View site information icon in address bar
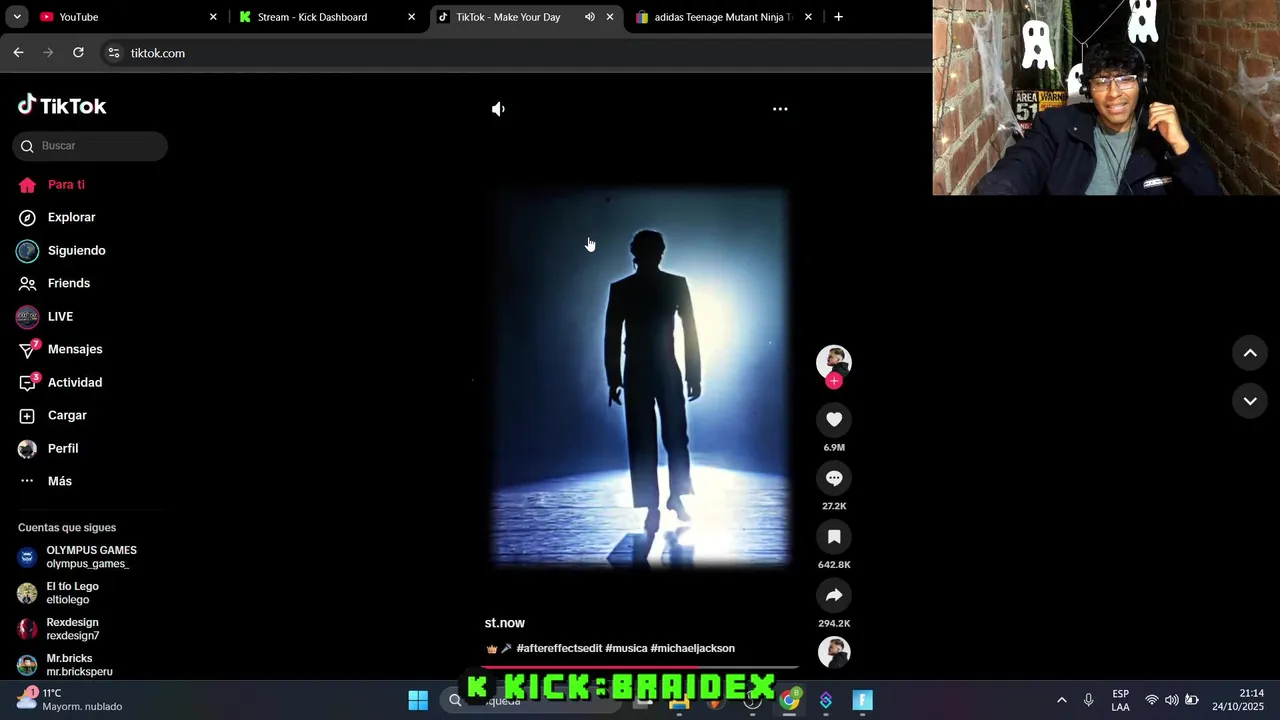Screen dimensions: 1280x720 point(114,53)
